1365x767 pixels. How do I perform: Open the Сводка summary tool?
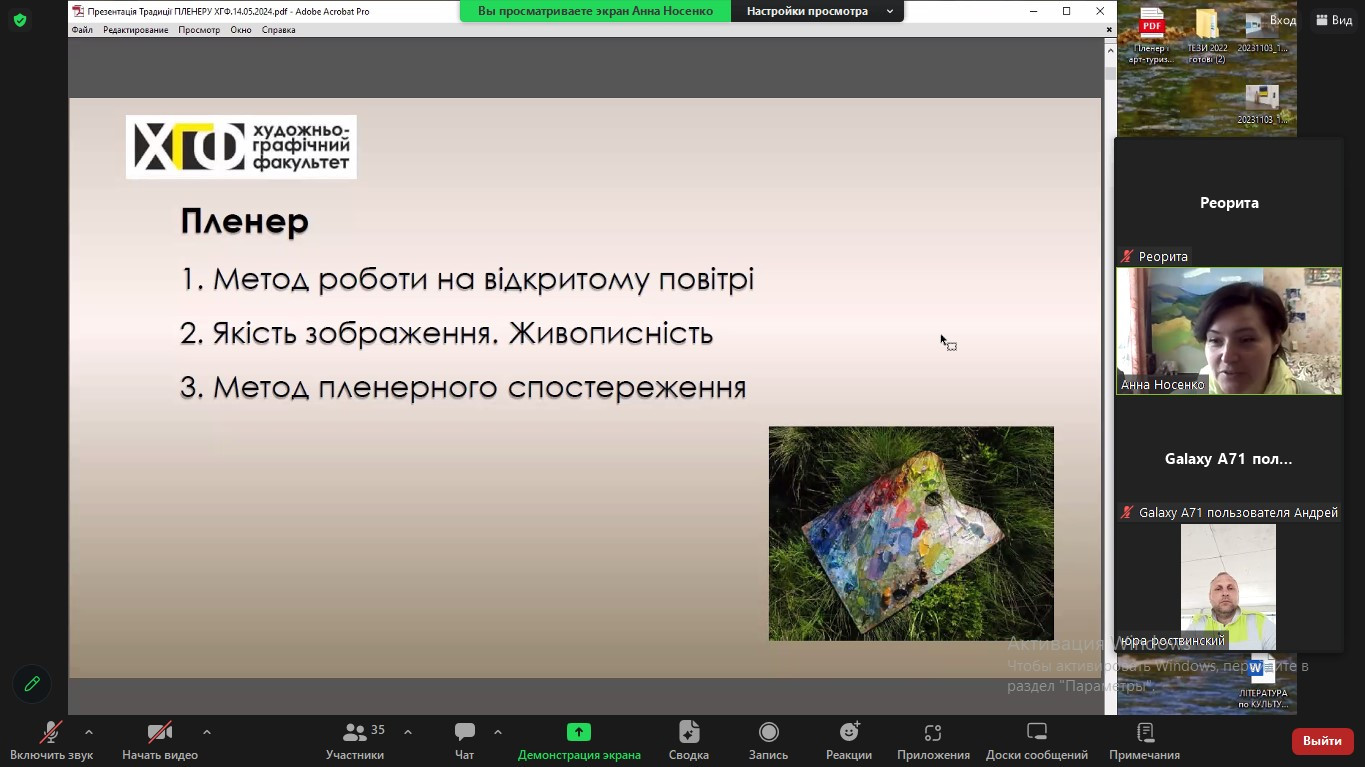click(x=688, y=741)
